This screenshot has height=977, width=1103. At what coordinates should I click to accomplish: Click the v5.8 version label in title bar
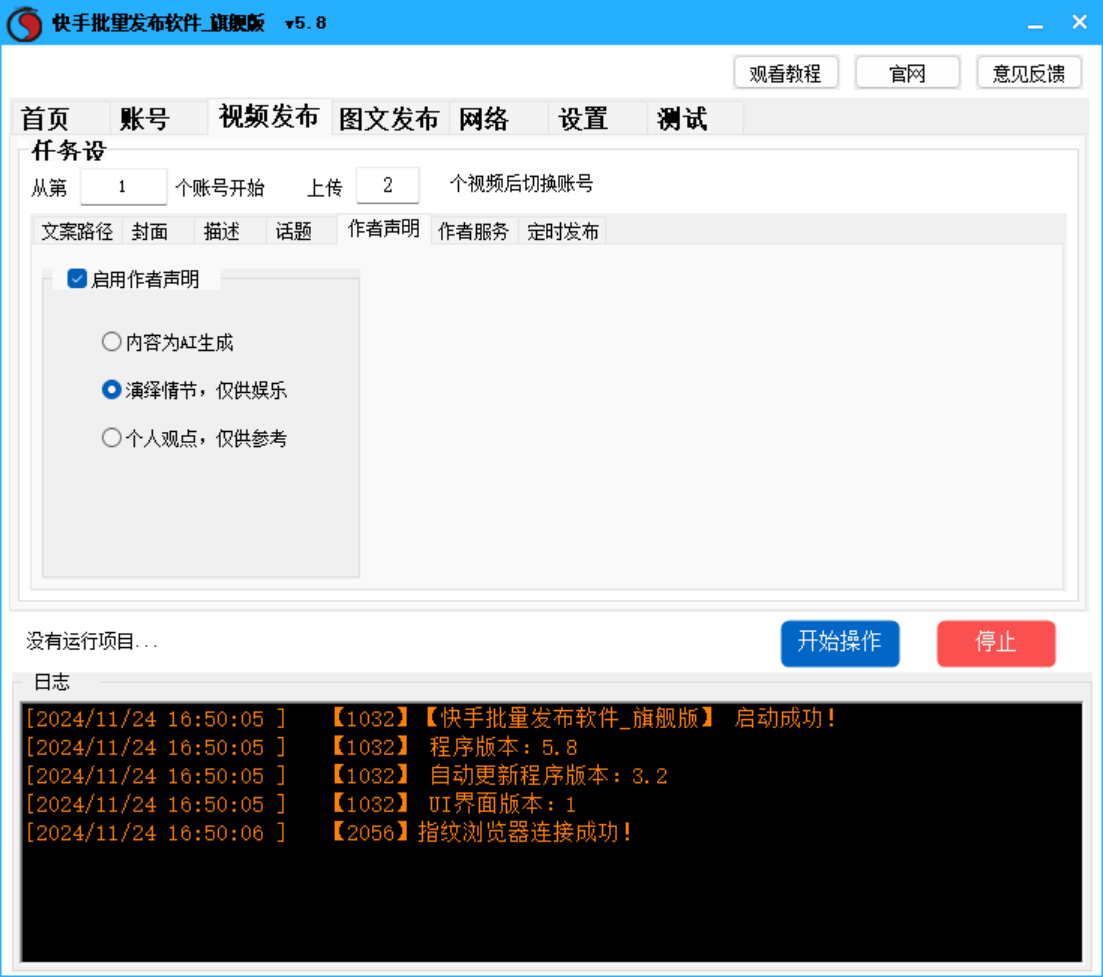(x=305, y=23)
